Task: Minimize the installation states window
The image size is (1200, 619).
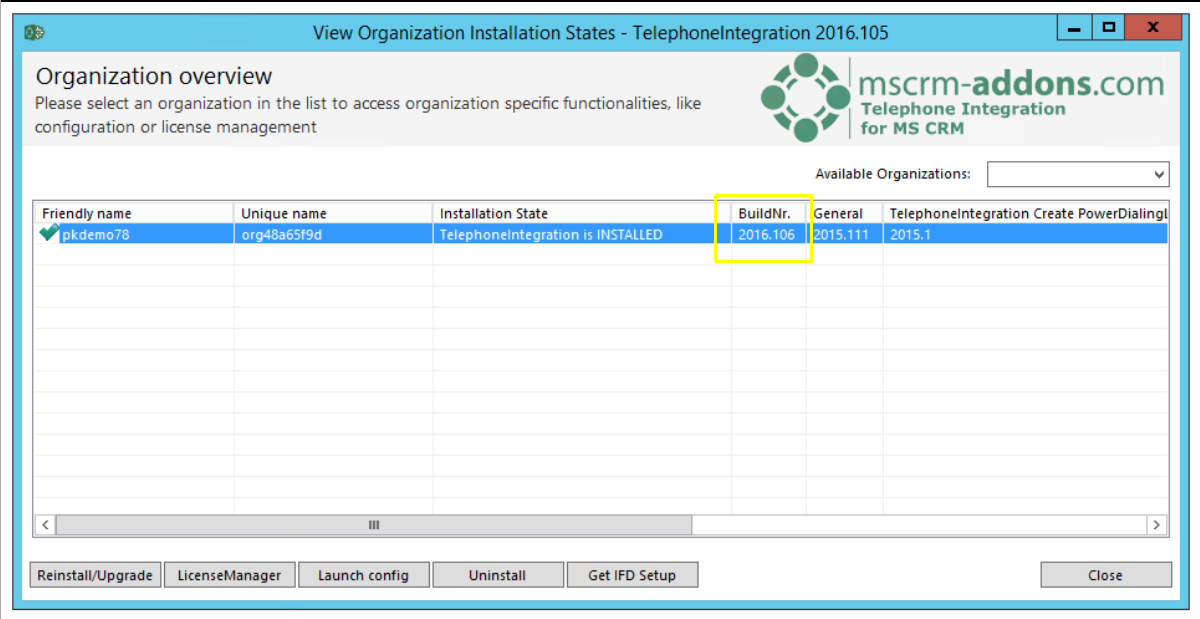Action: click(1073, 29)
